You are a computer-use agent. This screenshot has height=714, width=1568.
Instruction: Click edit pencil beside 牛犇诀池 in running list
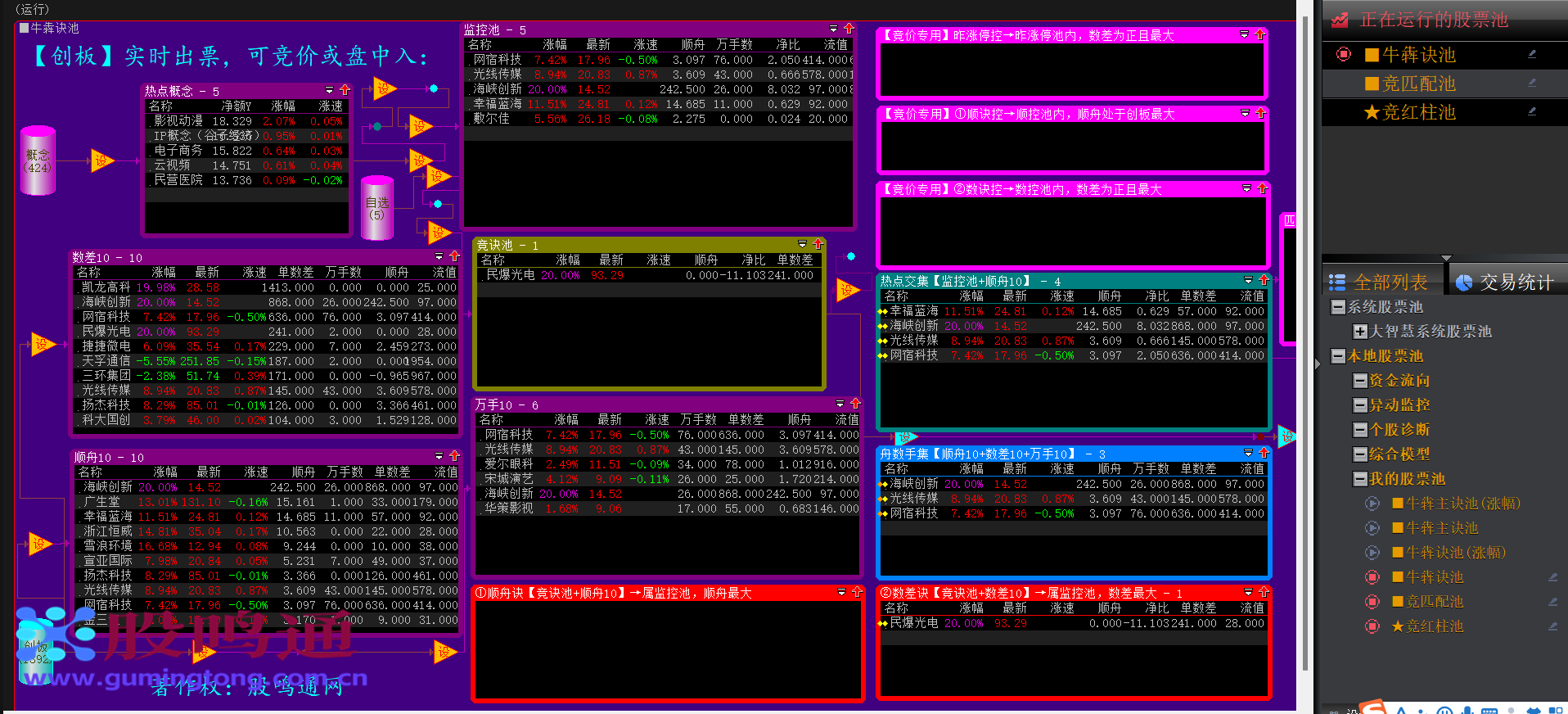tap(1531, 55)
